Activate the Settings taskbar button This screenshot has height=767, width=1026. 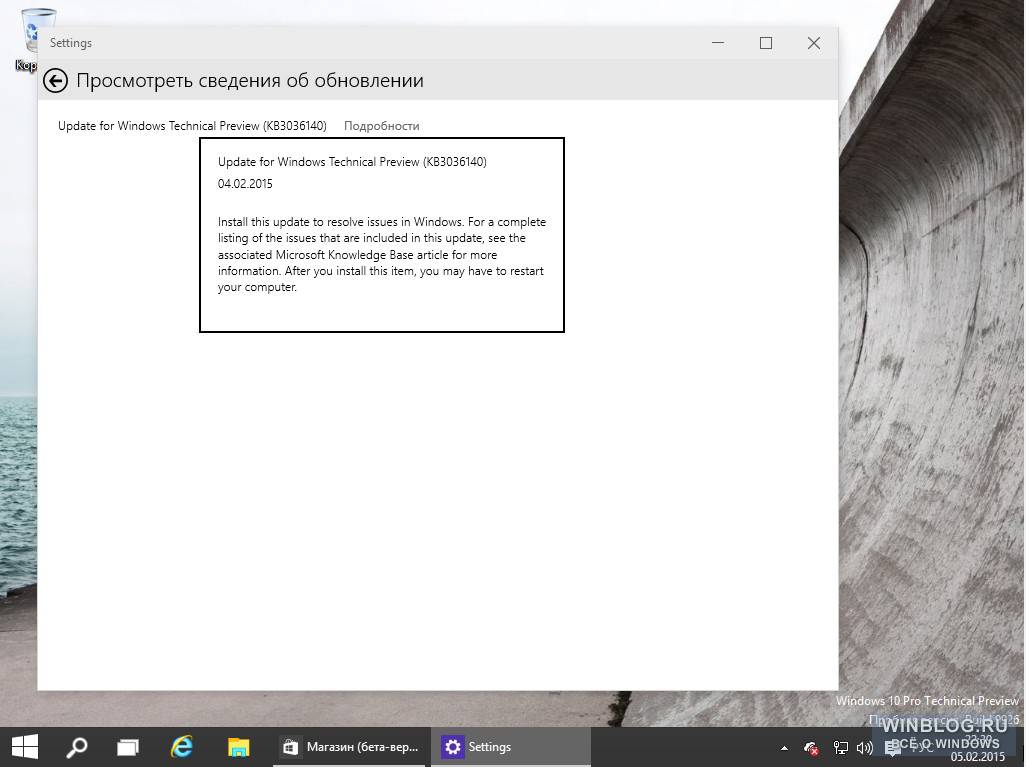pos(510,747)
